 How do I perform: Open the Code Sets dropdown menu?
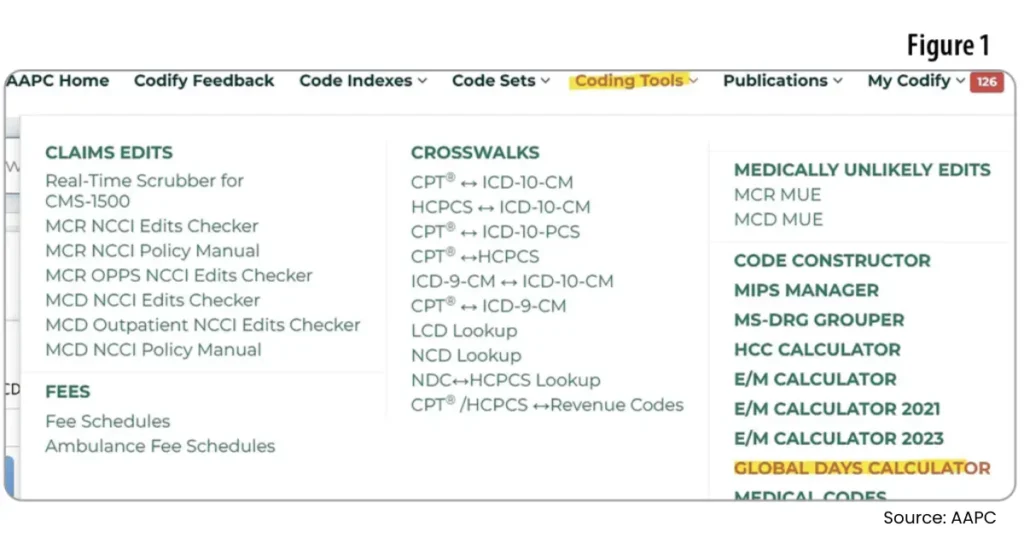coord(500,81)
